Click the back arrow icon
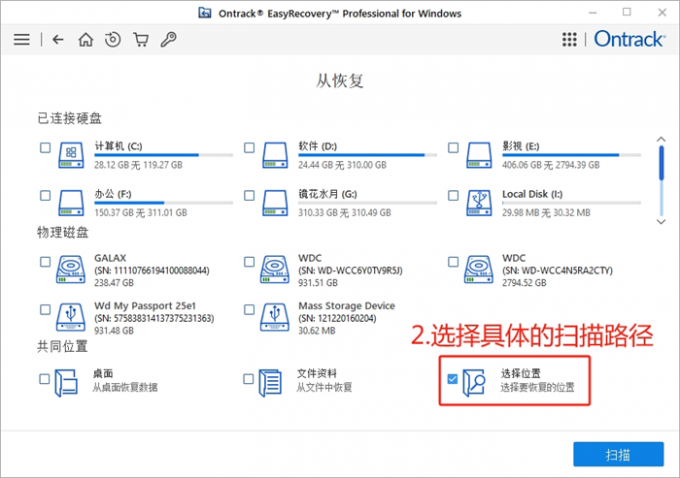 tap(58, 40)
